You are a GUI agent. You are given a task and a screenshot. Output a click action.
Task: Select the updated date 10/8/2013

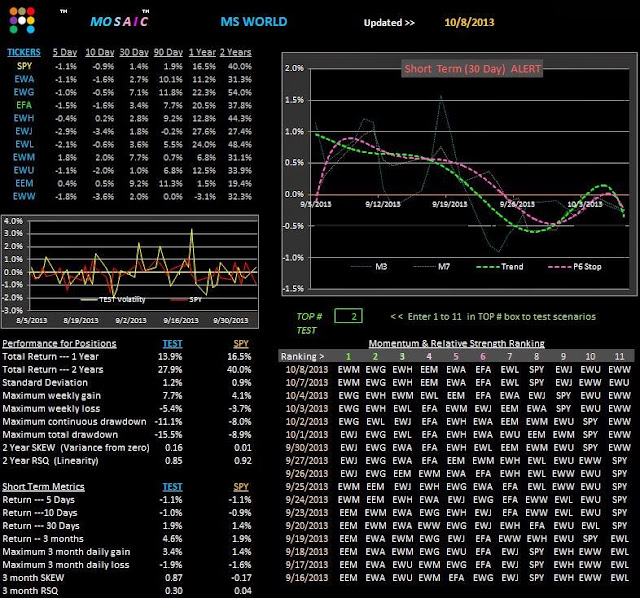coord(469,22)
